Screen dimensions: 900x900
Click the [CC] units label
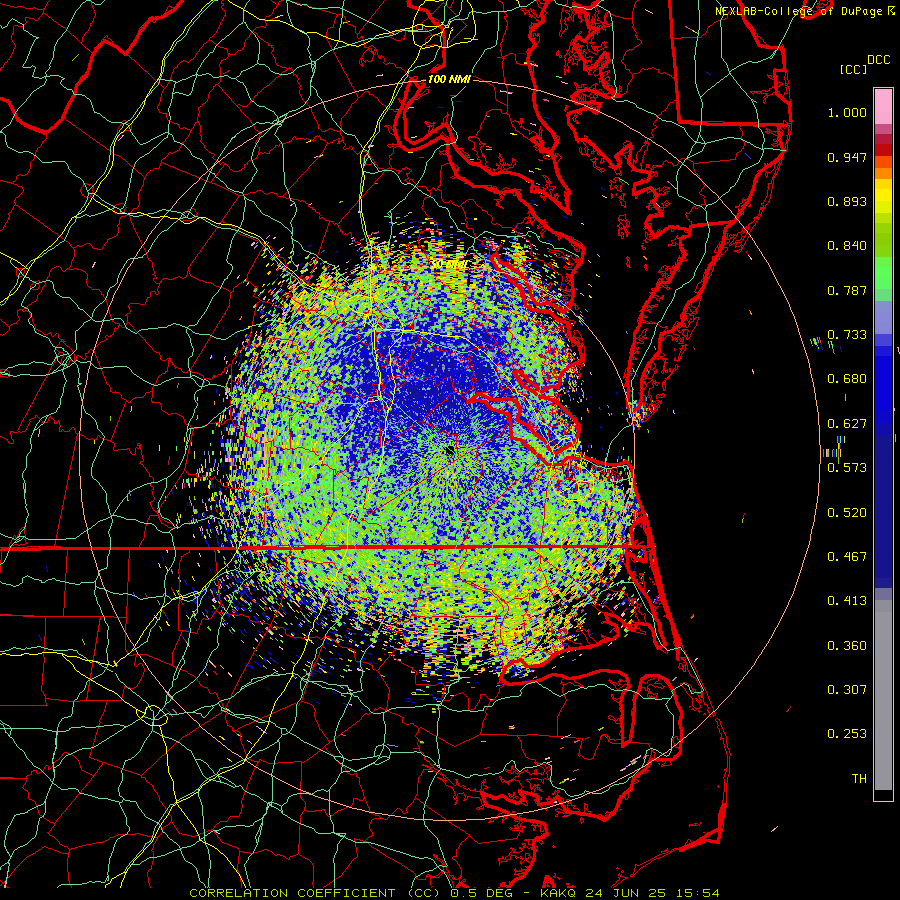coord(854,69)
